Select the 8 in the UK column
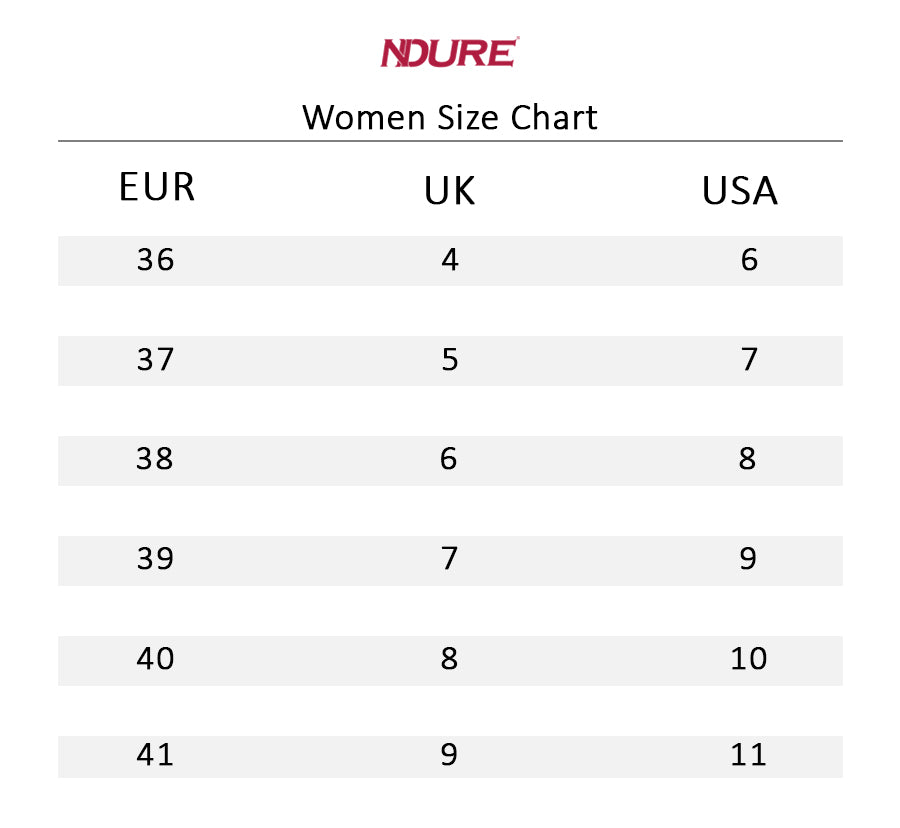 coord(449,659)
